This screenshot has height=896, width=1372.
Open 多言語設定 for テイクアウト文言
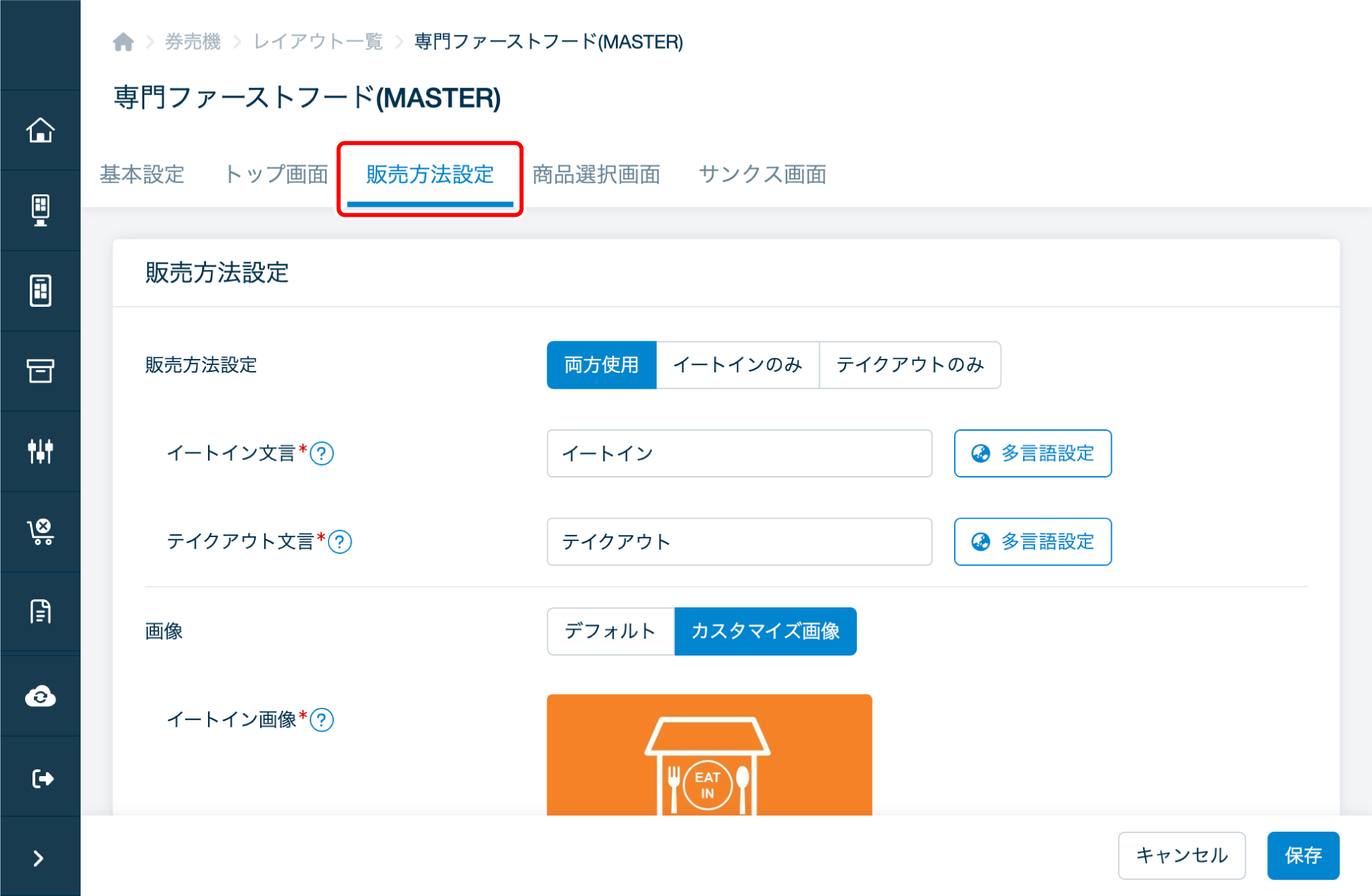tap(1033, 542)
